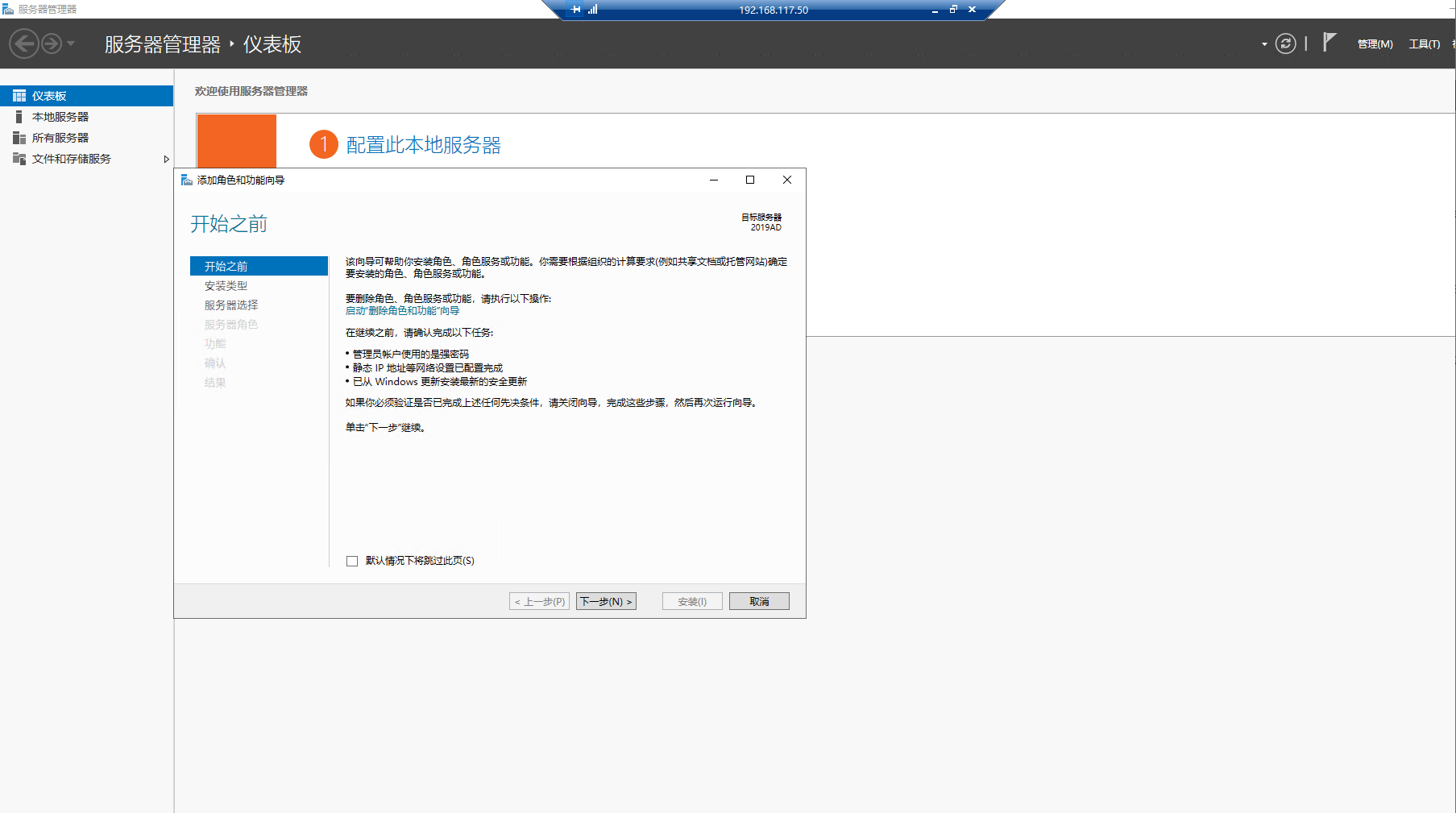1456x813 pixels.
Task: Click the Cancel (取消) button
Action: (x=759, y=601)
